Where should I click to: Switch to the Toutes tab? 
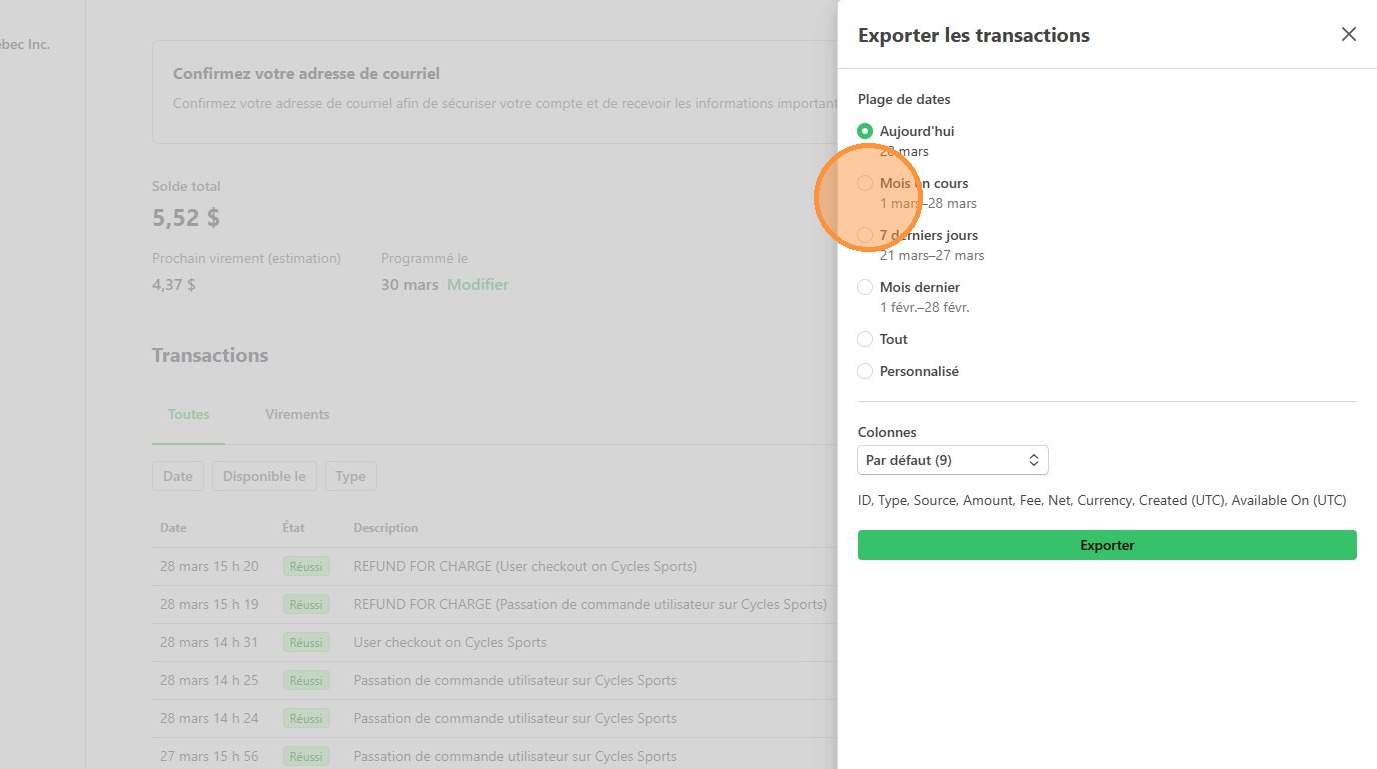(188, 414)
